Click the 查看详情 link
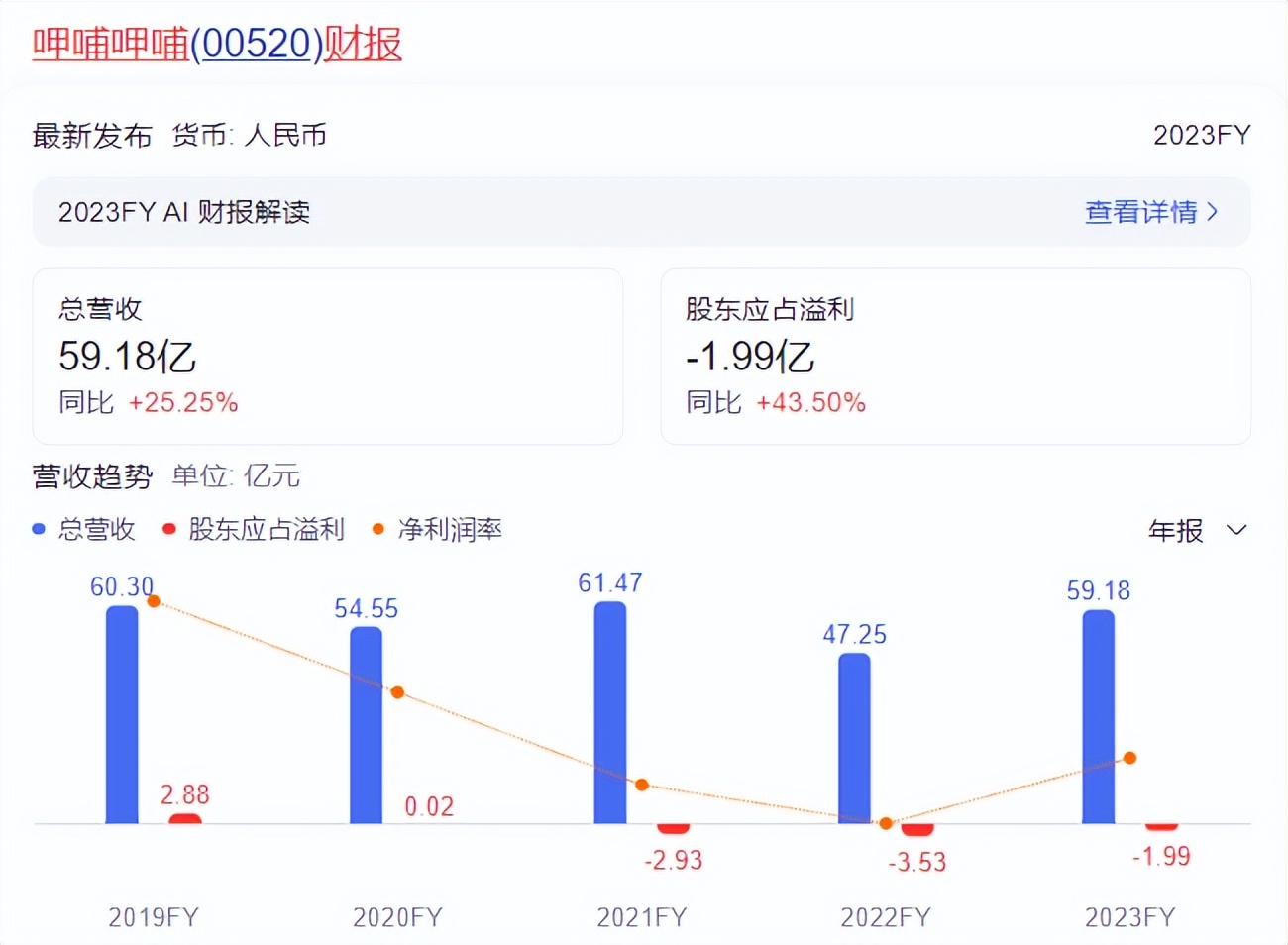 pos(1140,212)
